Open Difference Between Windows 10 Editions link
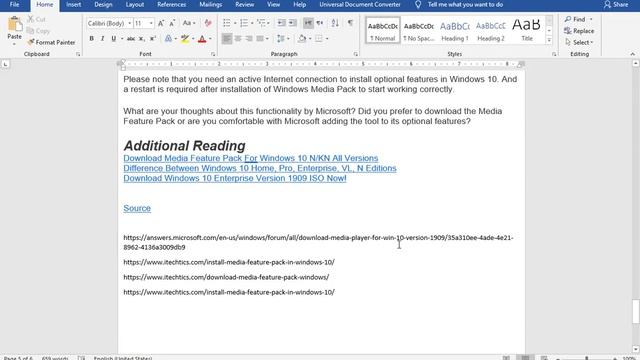The width and height of the screenshot is (640, 360). point(260,168)
